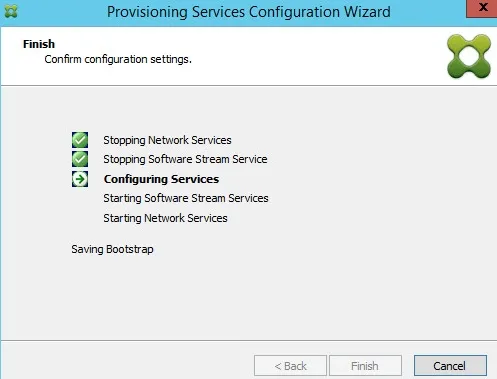Click the checkmark beside Stopping Network Services

coord(80,140)
